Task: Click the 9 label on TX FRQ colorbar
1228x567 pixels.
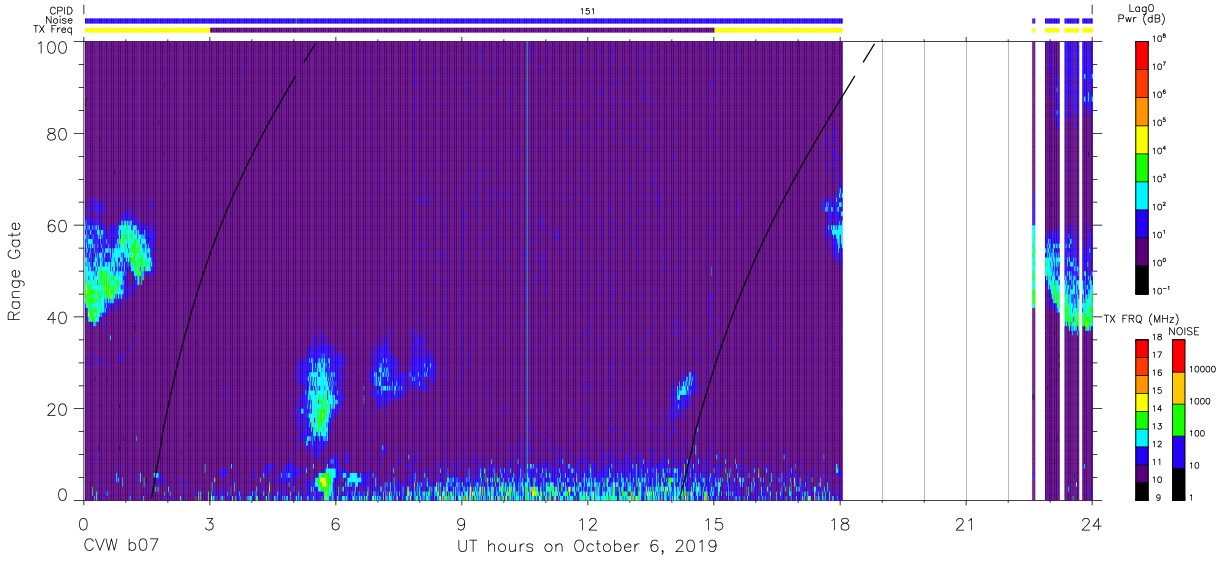Action: (1157, 498)
